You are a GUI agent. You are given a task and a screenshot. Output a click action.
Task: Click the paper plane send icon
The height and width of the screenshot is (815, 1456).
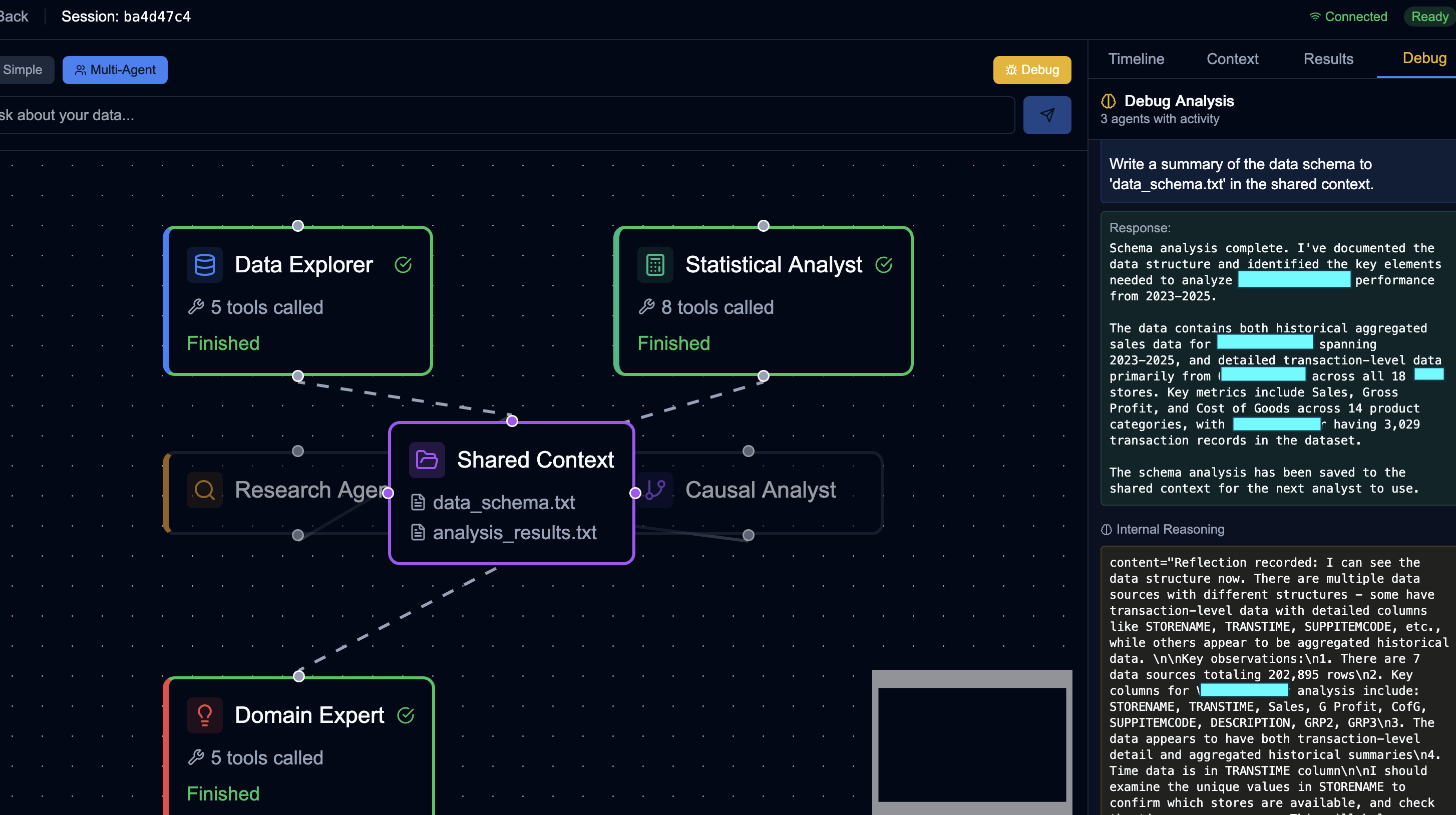pyautogui.click(x=1047, y=115)
